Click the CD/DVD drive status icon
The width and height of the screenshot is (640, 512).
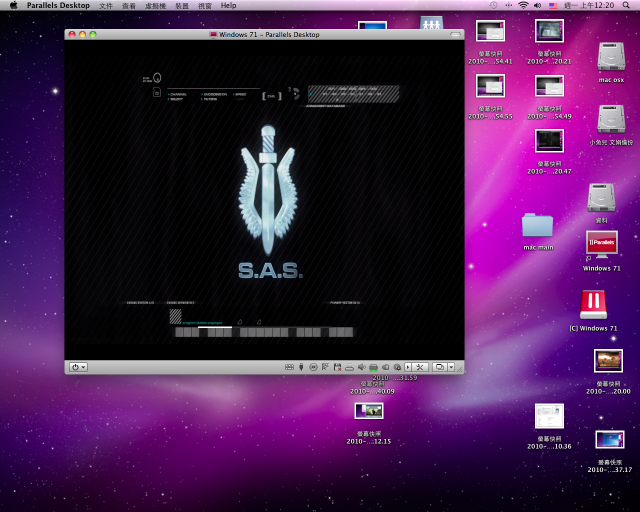[313, 367]
